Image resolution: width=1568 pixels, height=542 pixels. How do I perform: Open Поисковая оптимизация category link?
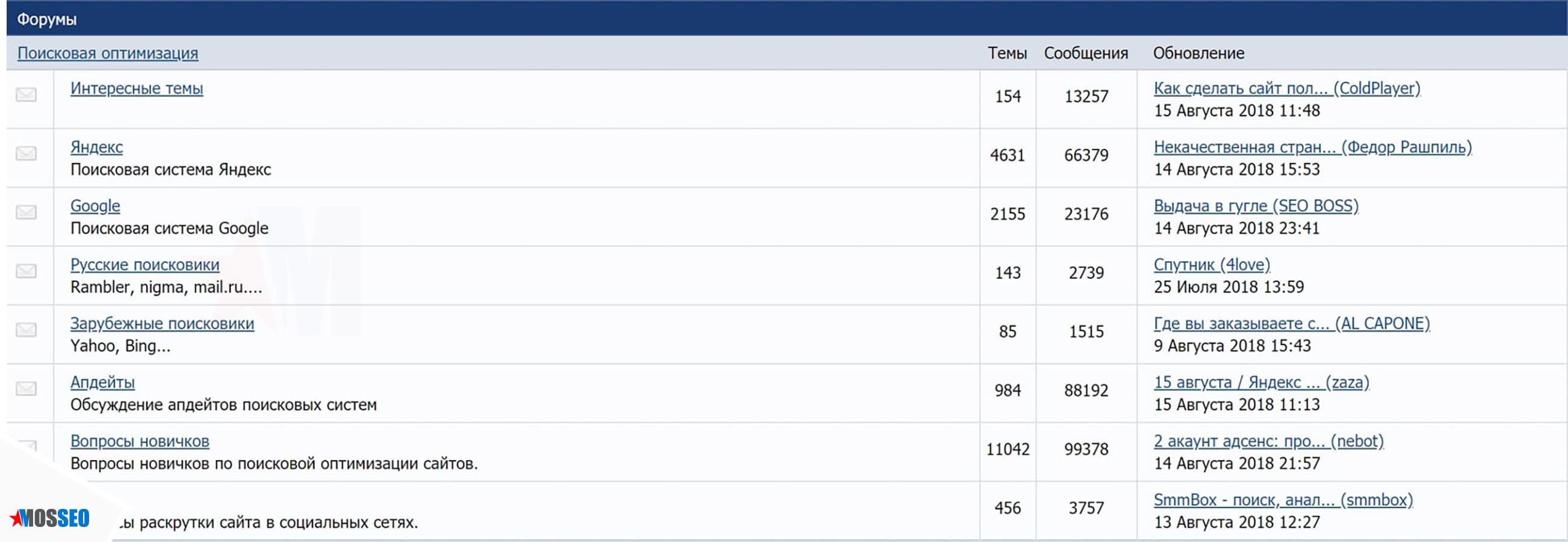tap(108, 54)
